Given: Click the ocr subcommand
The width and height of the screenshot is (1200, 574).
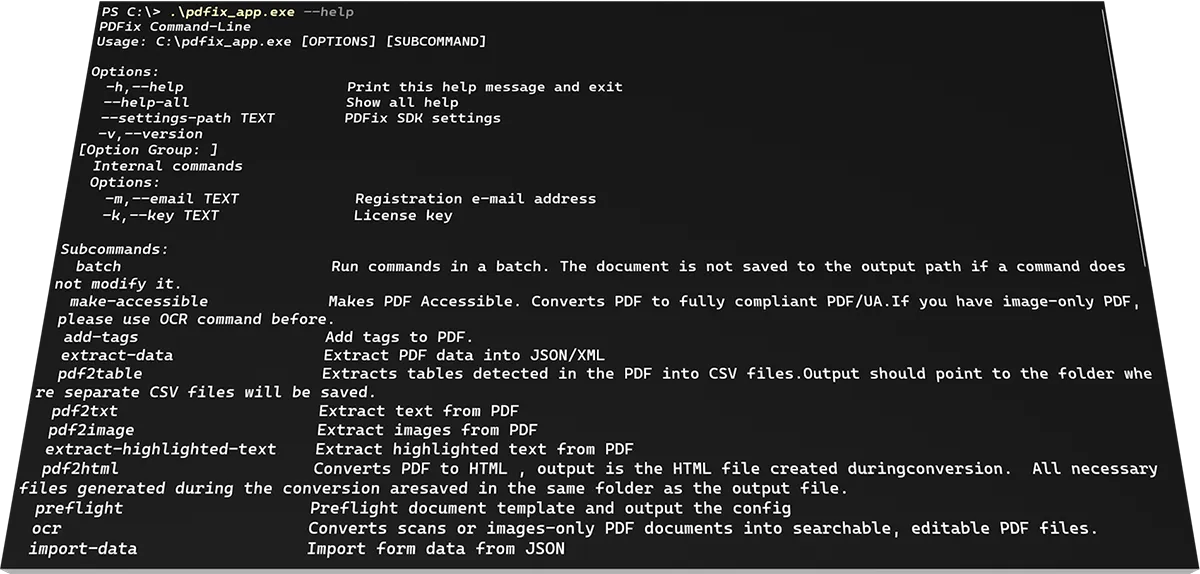Looking at the screenshot, I should pyautogui.click(x=47, y=528).
